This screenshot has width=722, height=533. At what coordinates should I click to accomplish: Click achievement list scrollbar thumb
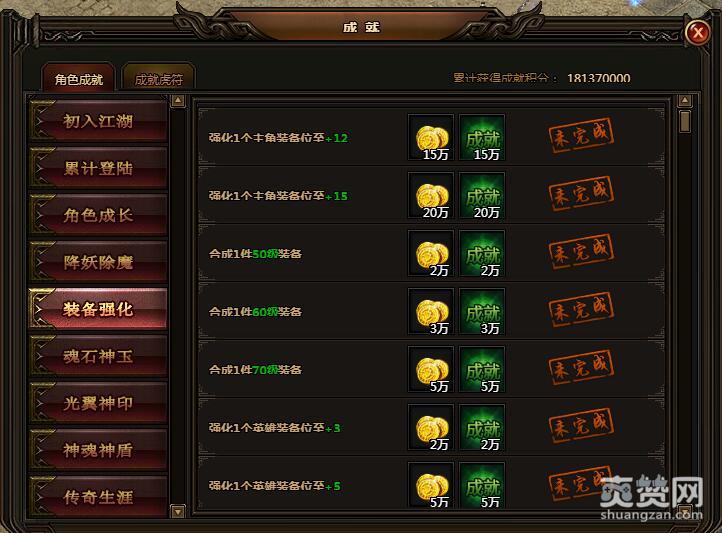(685, 122)
